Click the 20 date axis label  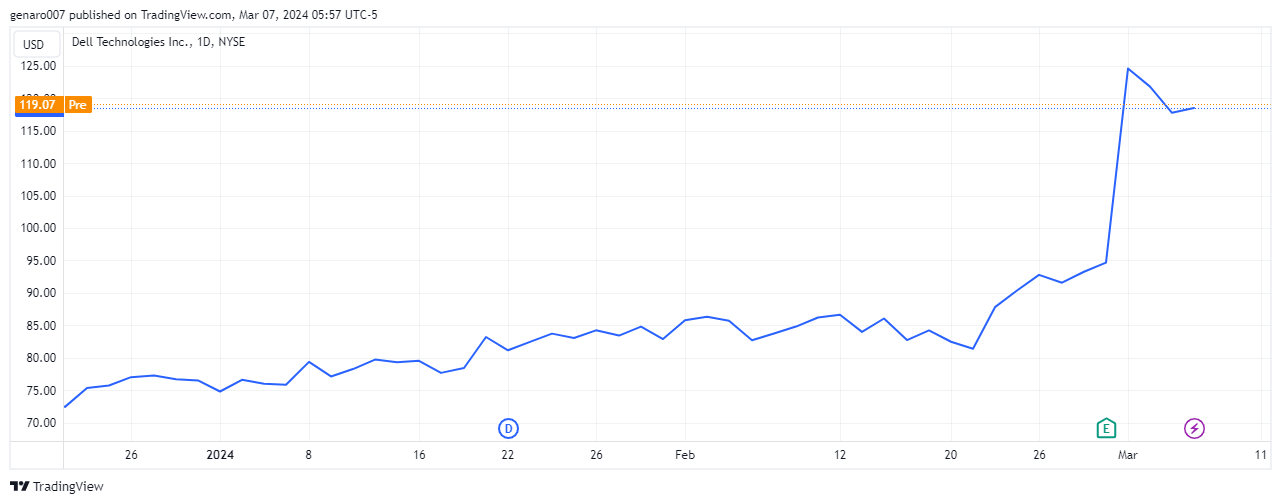point(951,454)
